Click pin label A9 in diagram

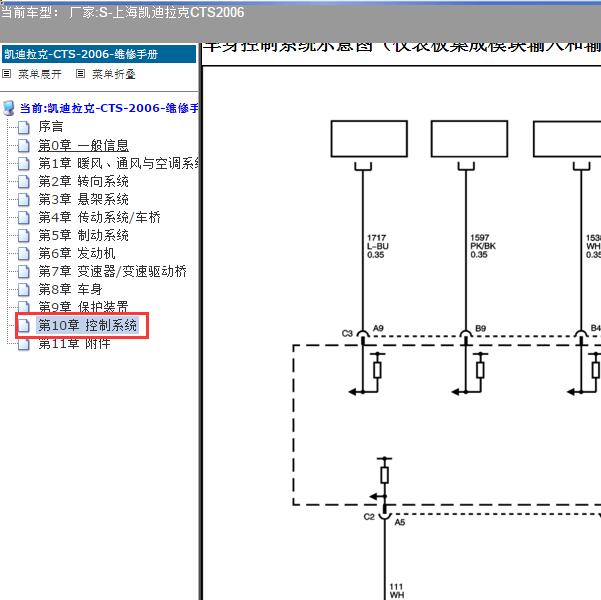(378, 328)
